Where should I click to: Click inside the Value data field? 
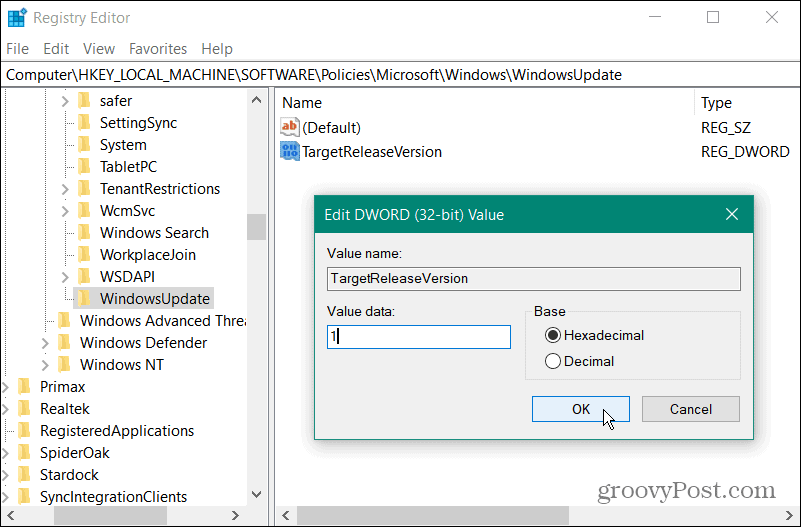[x=418, y=337]
